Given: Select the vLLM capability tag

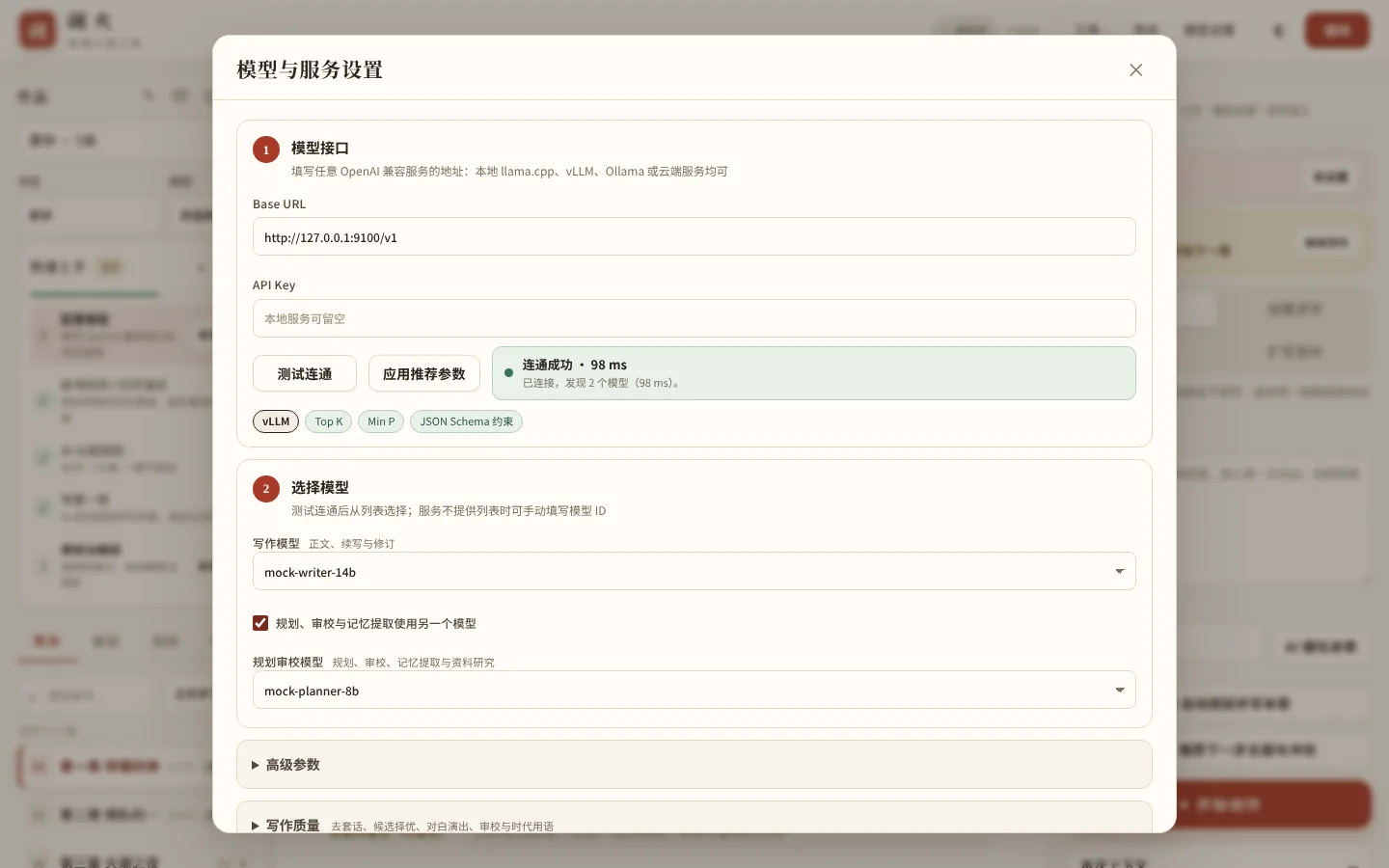Looking at the screenshot, I should click(276, 421).
